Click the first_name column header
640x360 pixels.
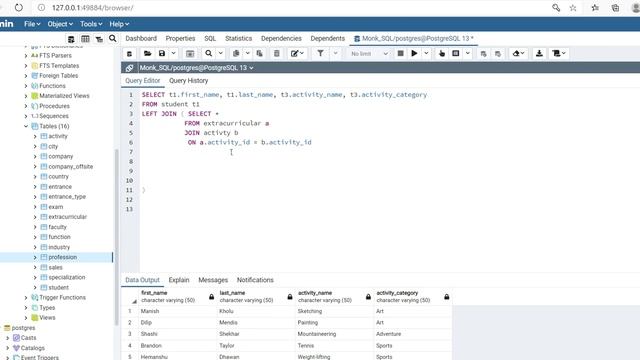[x=177, y=296]
